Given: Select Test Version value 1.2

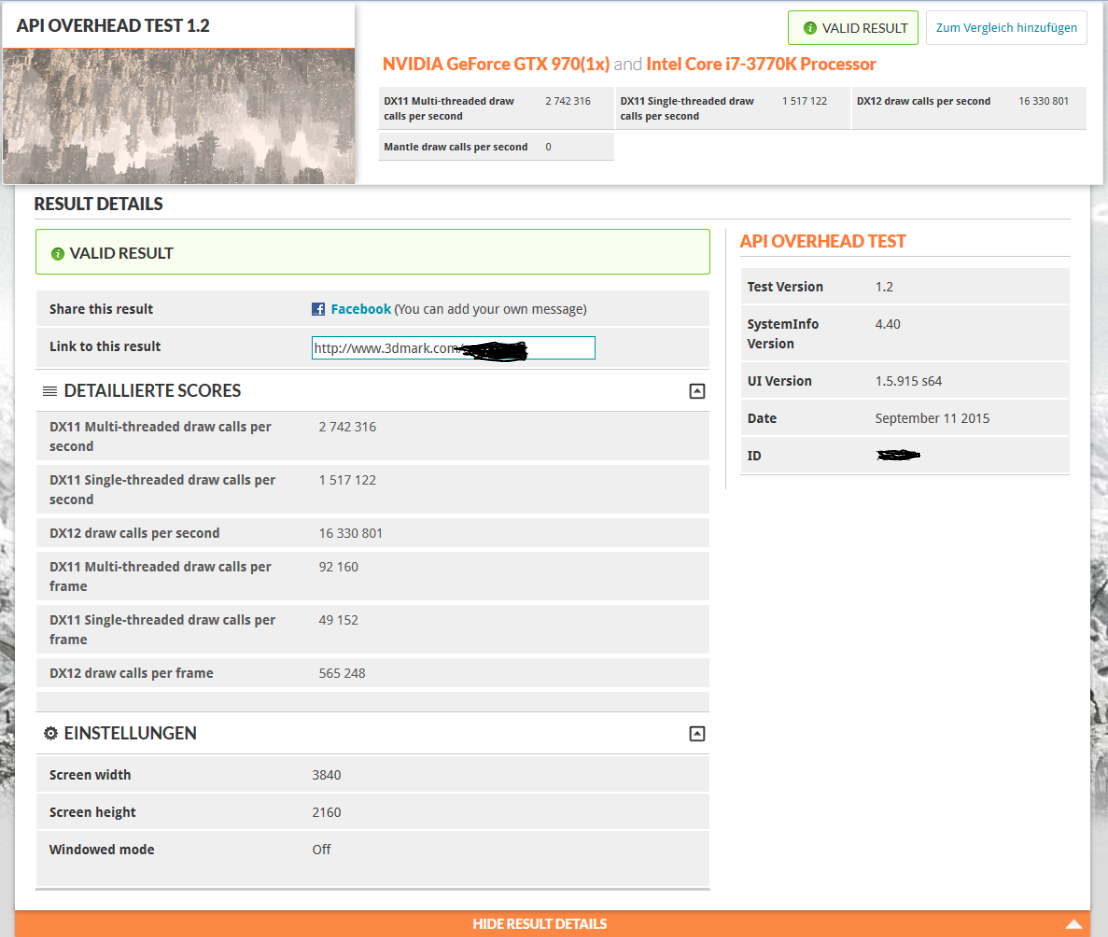Looking at the screenshot, I should tap(884, 287).
